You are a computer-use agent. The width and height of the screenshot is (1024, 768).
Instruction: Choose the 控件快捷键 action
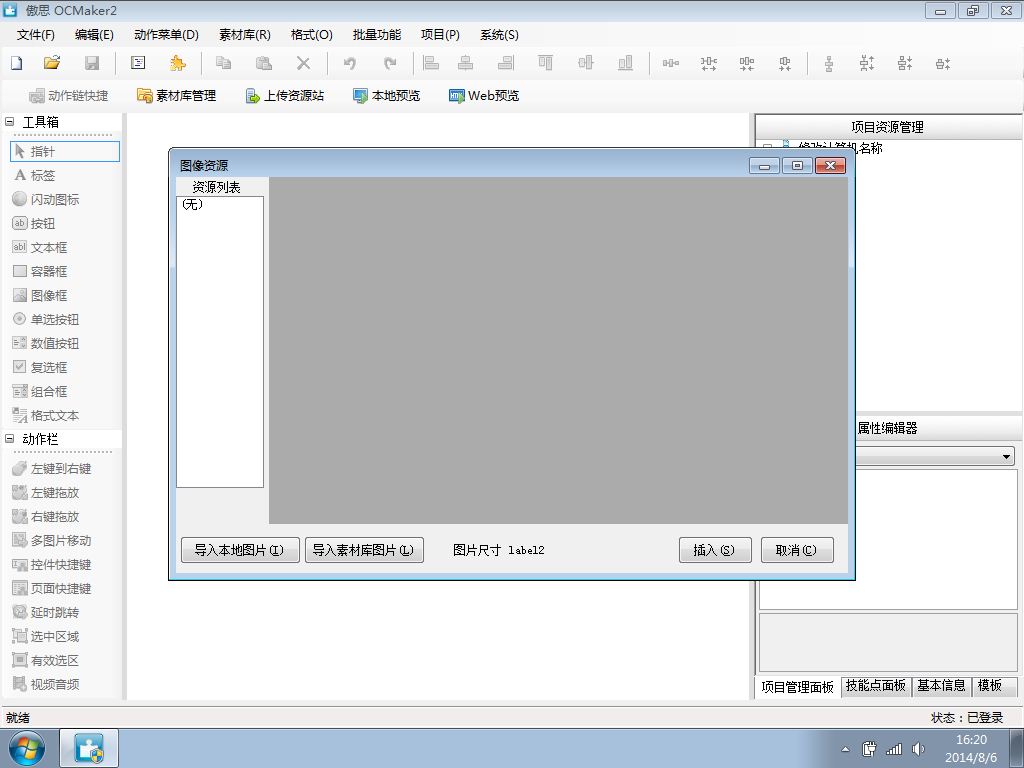tap(52, 564)
